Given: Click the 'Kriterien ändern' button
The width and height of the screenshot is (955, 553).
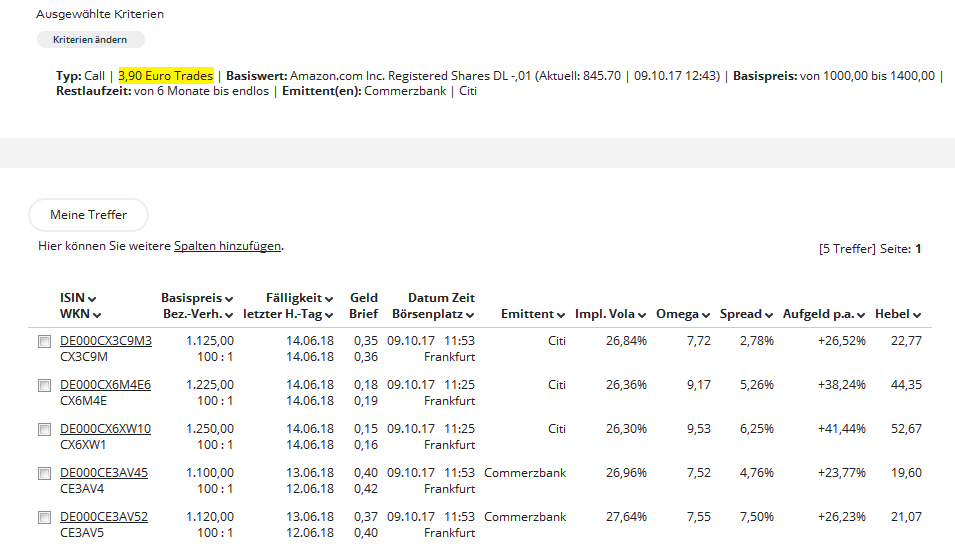Looking at the screenshot, I should (90, 40).
